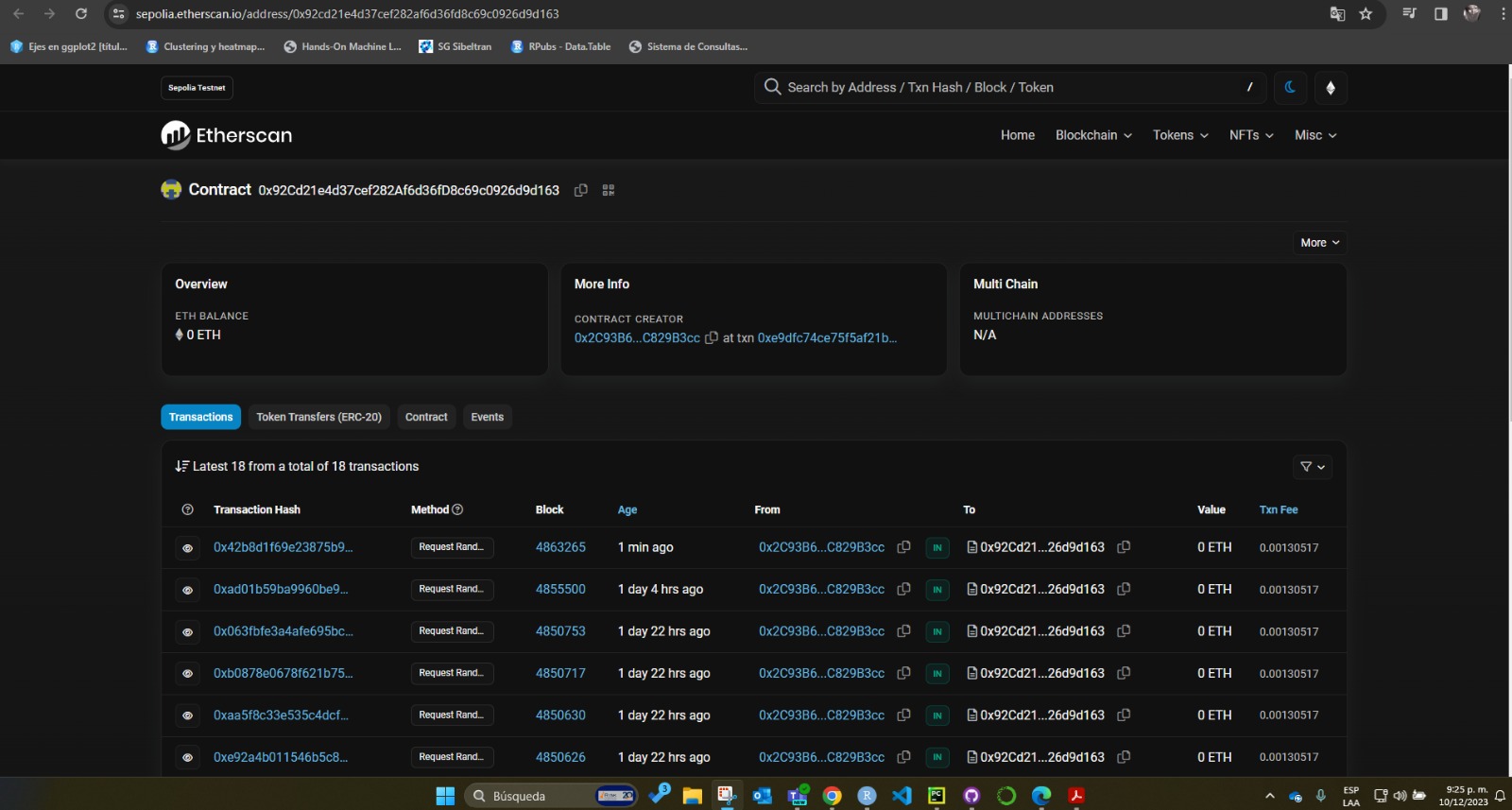Image resolution: width=1512 pixels, height=810 pixels.
Task: Preview transaction 0xb0878e0678f621b75 with eye icon
Action: [x=187, y=674]
